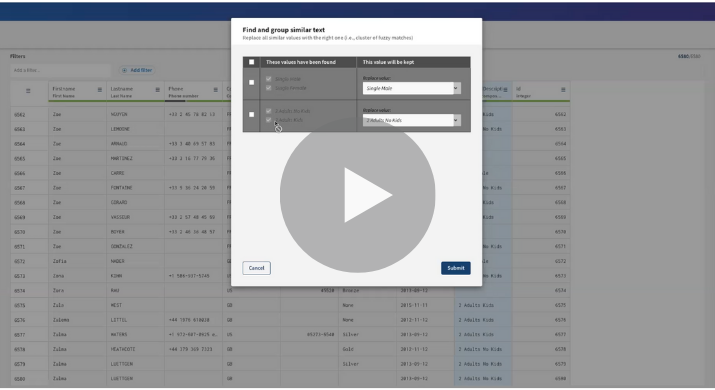Open the row-number column menu icon
Viewport: 715px width, 390px height.
(x=28, y=91)
